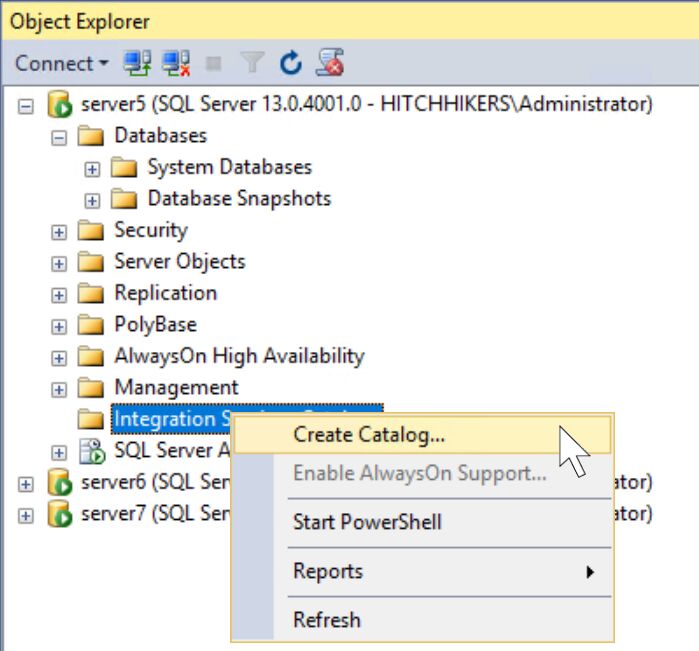Choose Refresh from context menu

click(x=422, y=620)
